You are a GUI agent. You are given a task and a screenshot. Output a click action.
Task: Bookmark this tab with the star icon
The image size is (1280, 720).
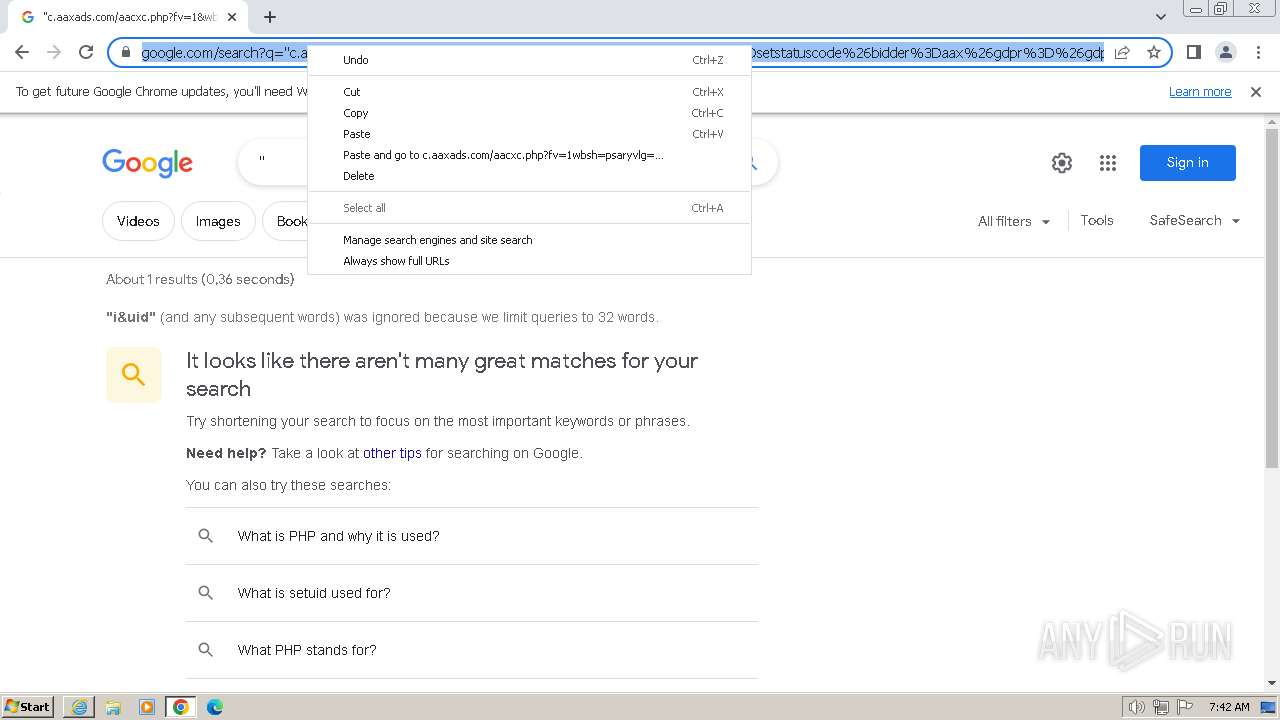click(x=1154, y=52)
